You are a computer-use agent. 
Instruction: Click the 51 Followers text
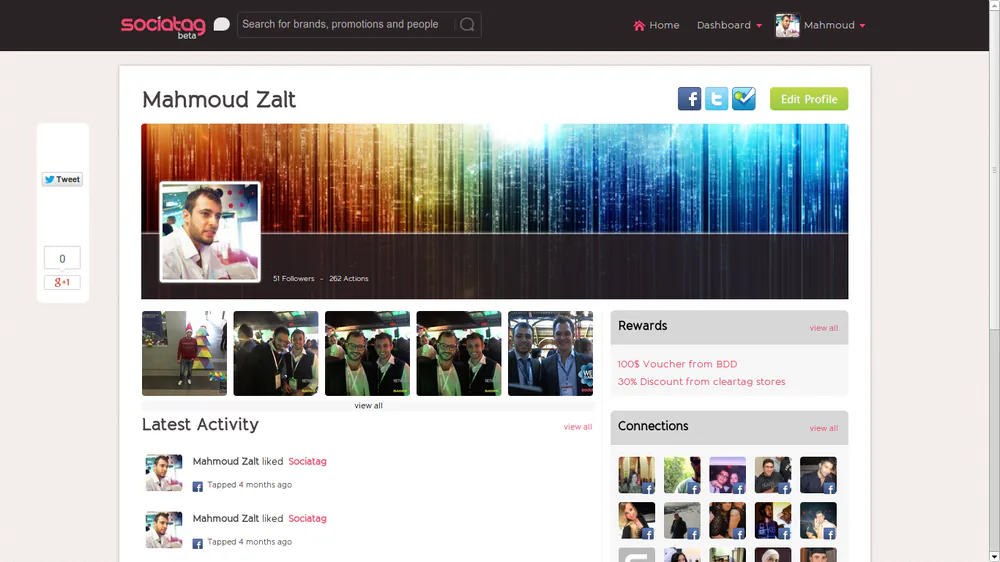coord(293,279)
